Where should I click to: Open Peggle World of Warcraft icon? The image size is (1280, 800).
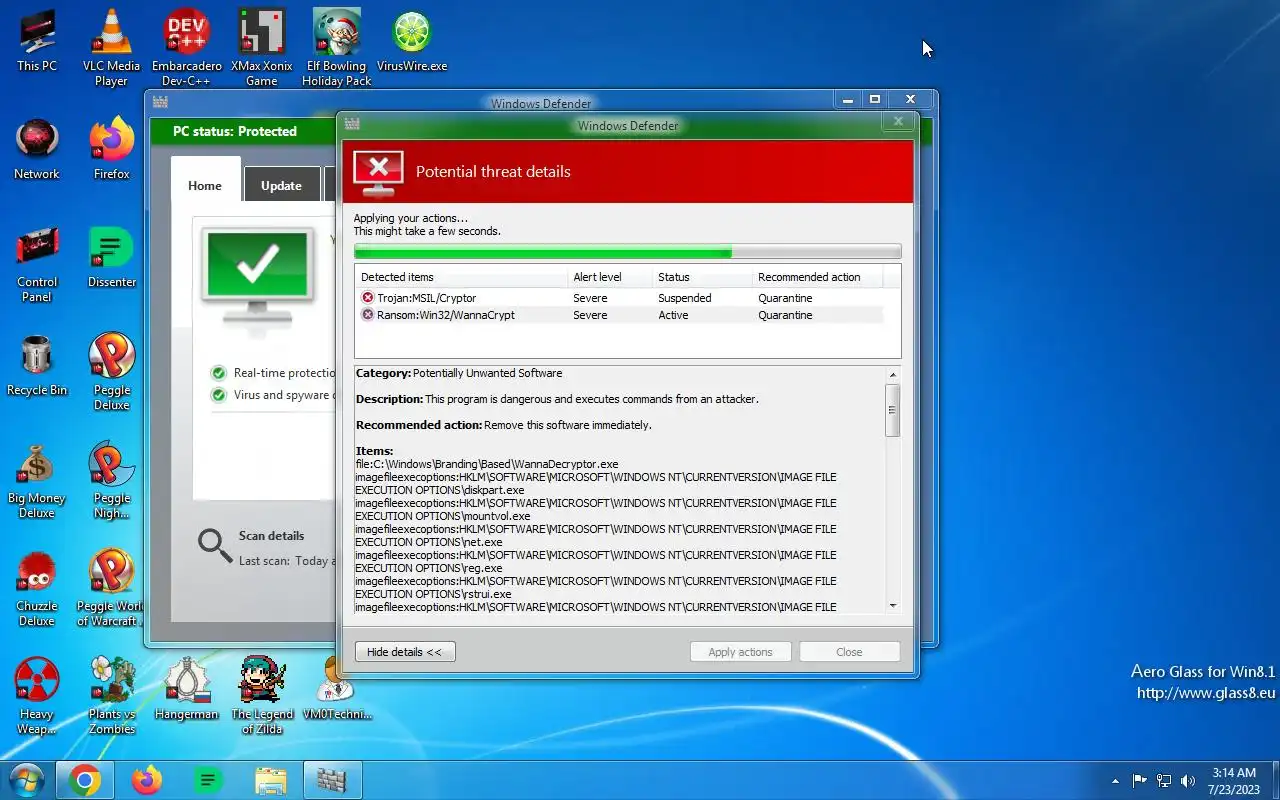click(x=112, y=588)
